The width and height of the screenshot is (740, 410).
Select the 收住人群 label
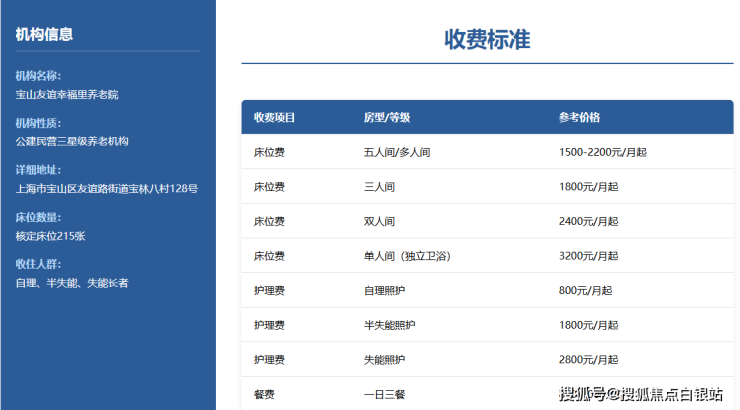click(38, 264)
